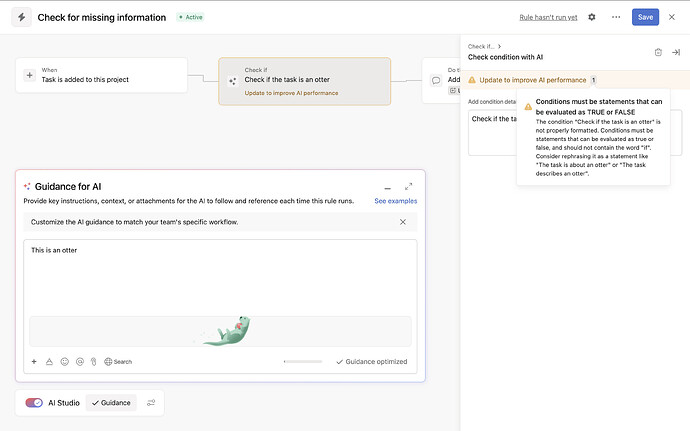Click the Save button

tap(645, 17)
